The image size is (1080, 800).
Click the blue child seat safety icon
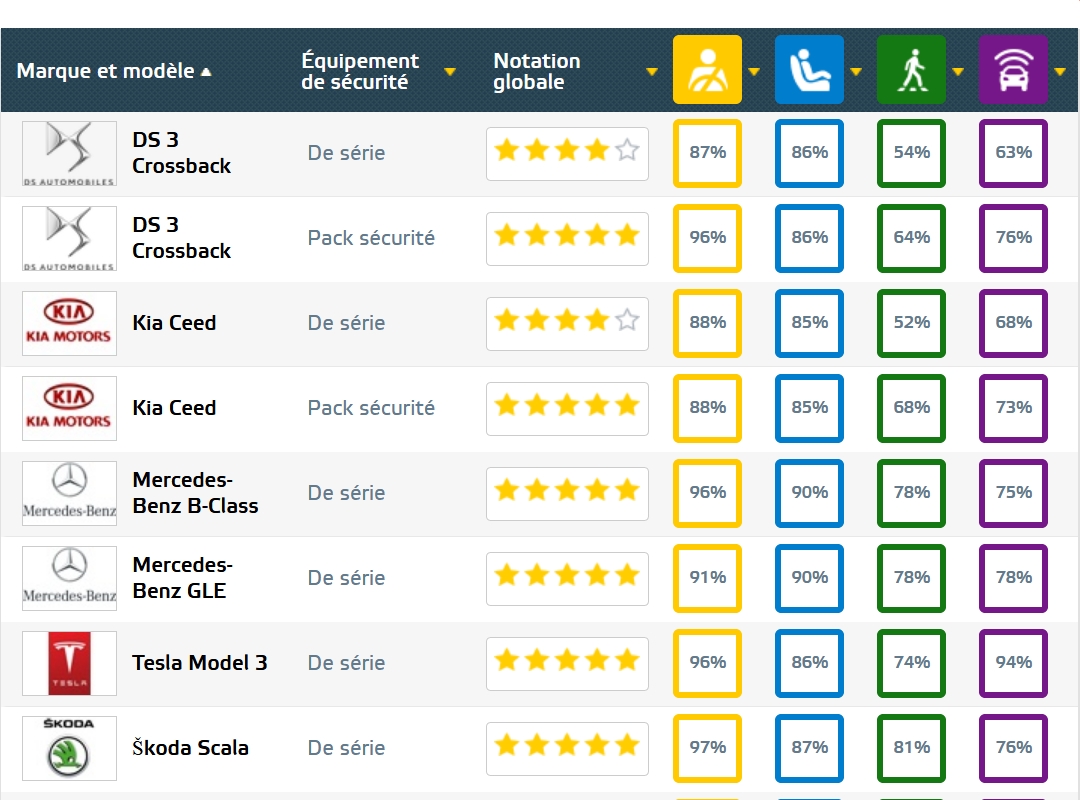pos(809,70)
